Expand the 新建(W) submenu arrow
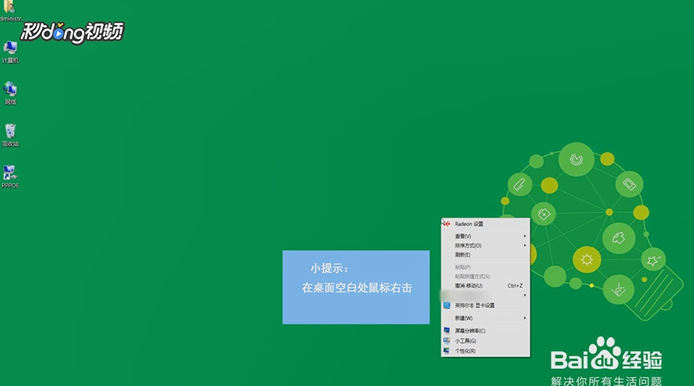This screenshot has width=694, height=386. coord(525,318)
